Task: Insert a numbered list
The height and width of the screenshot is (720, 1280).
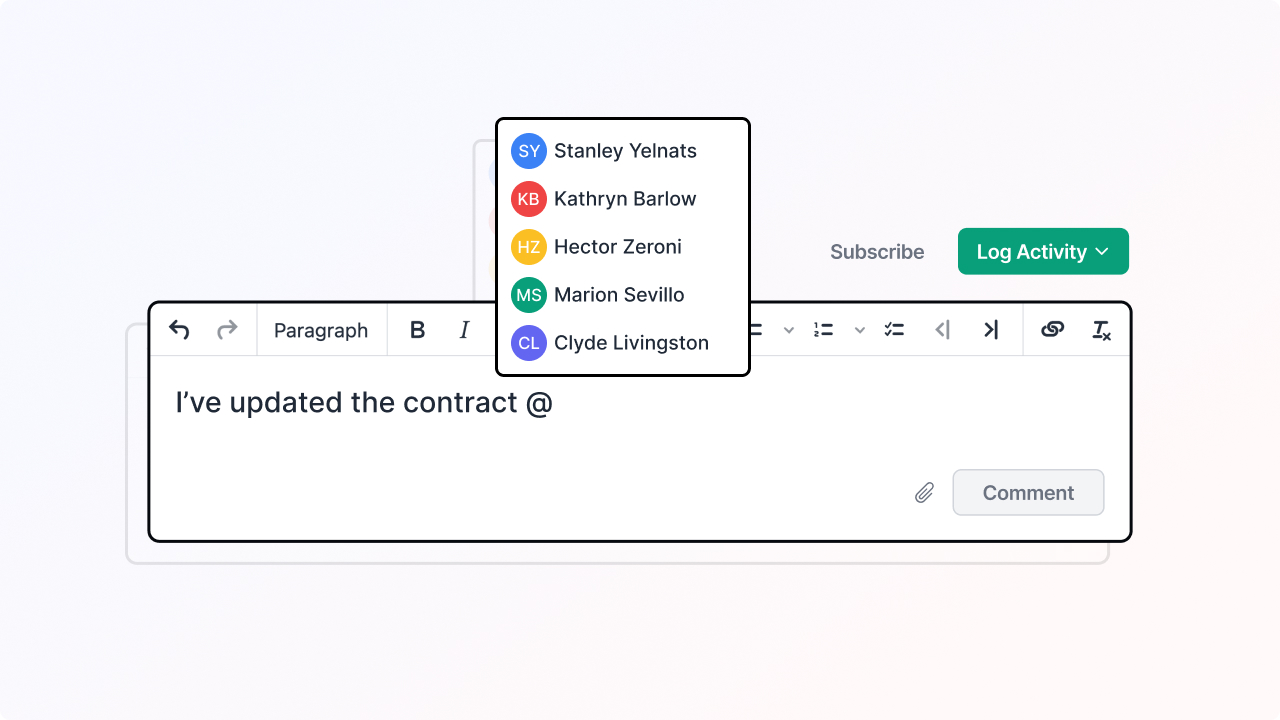Action: coord(824,330)
